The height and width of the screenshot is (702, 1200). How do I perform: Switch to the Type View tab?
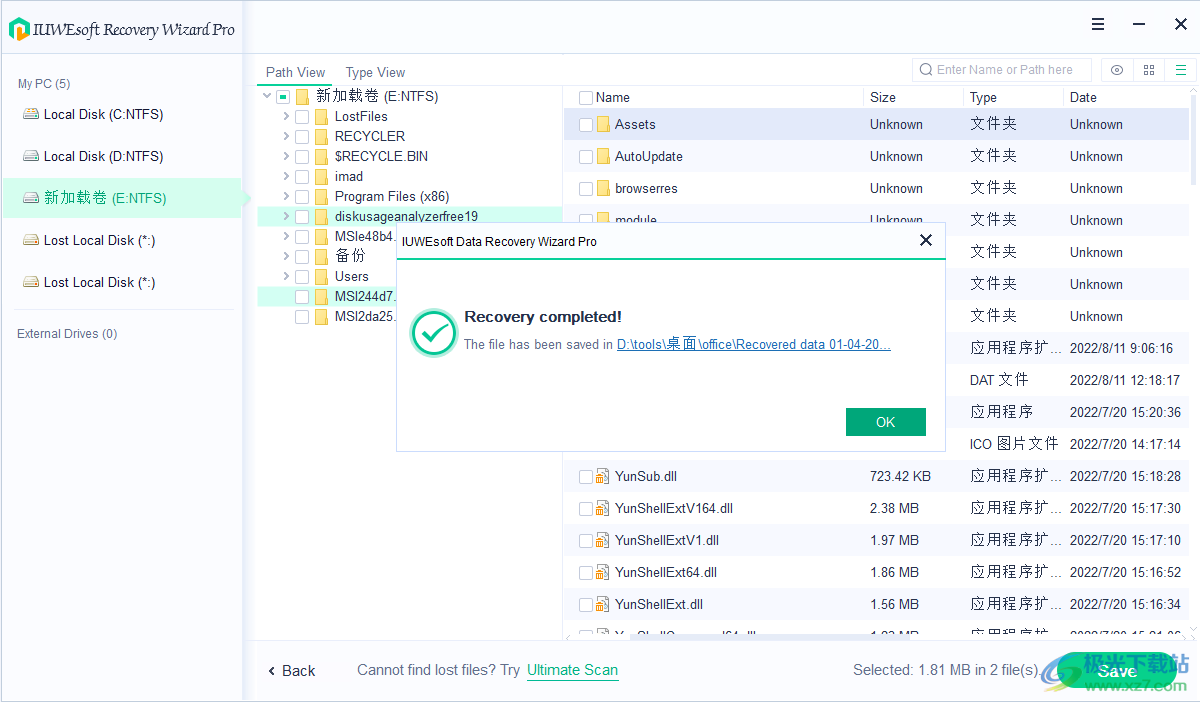click(375, 72)
